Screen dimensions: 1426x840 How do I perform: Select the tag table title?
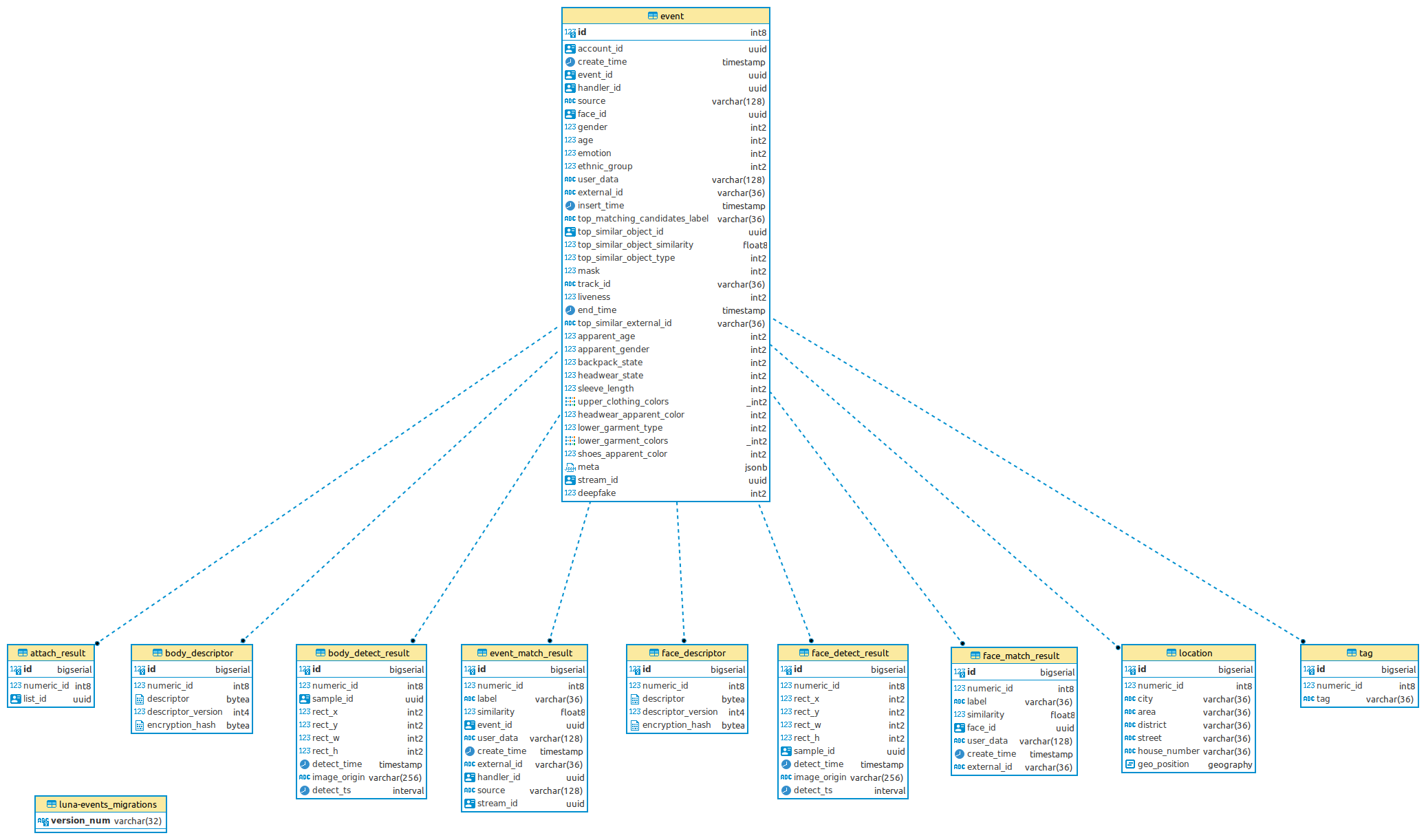(x=1366, y=653)
